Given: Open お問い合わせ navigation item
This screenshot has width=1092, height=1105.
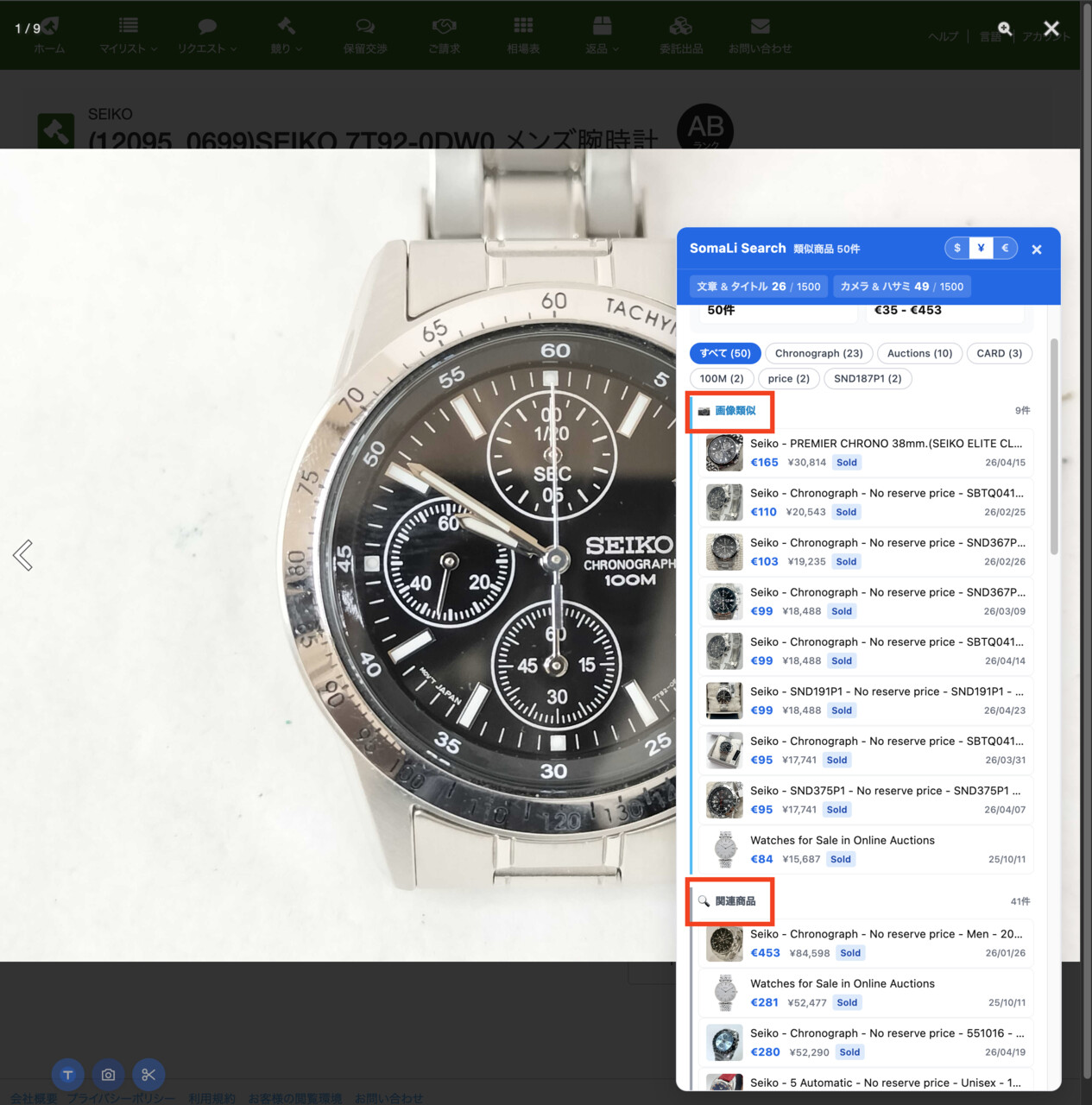Looking at the screenshot, I should click(760, 36).
